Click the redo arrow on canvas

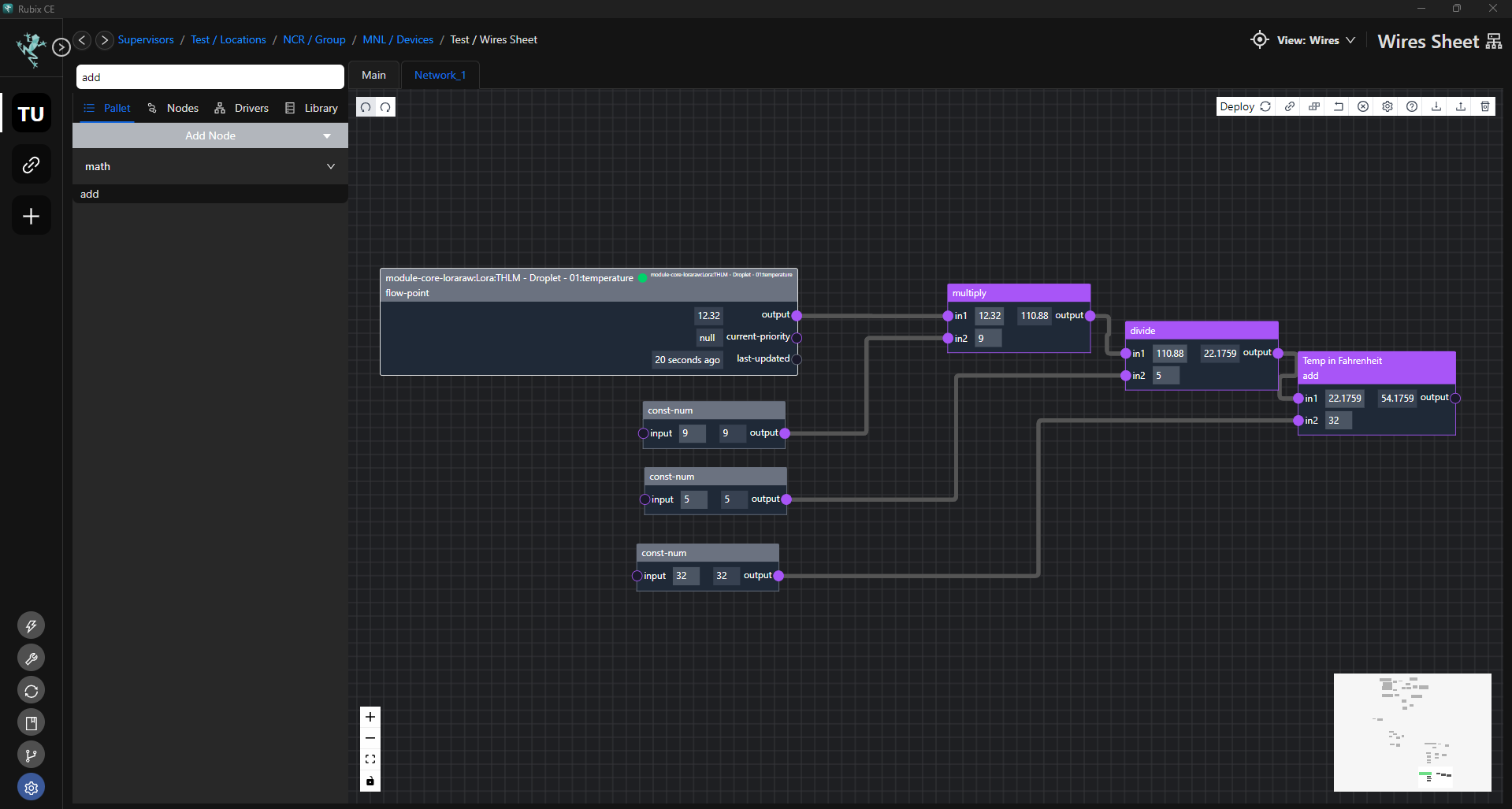385,107
